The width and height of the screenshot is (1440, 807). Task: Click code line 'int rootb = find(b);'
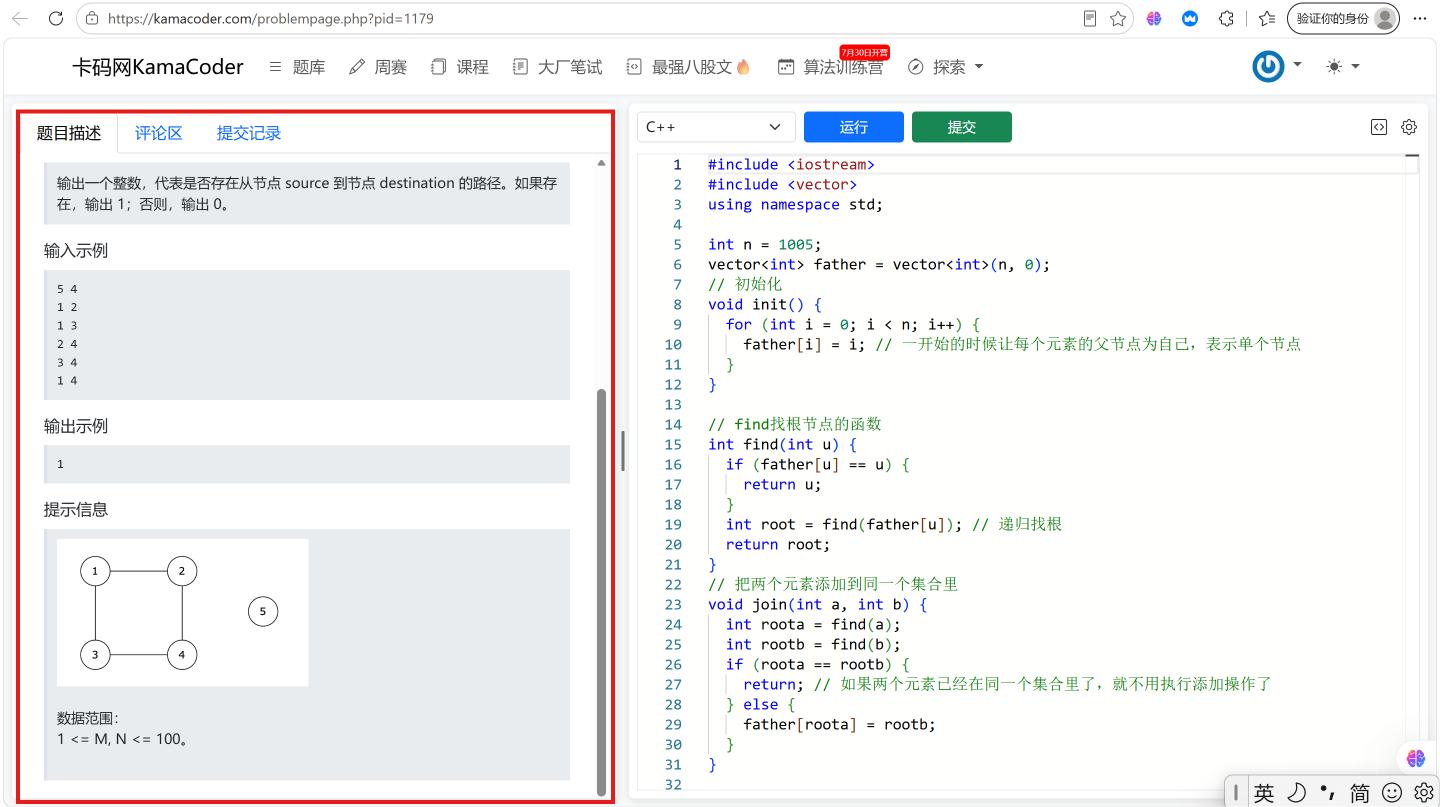[813, 644]
